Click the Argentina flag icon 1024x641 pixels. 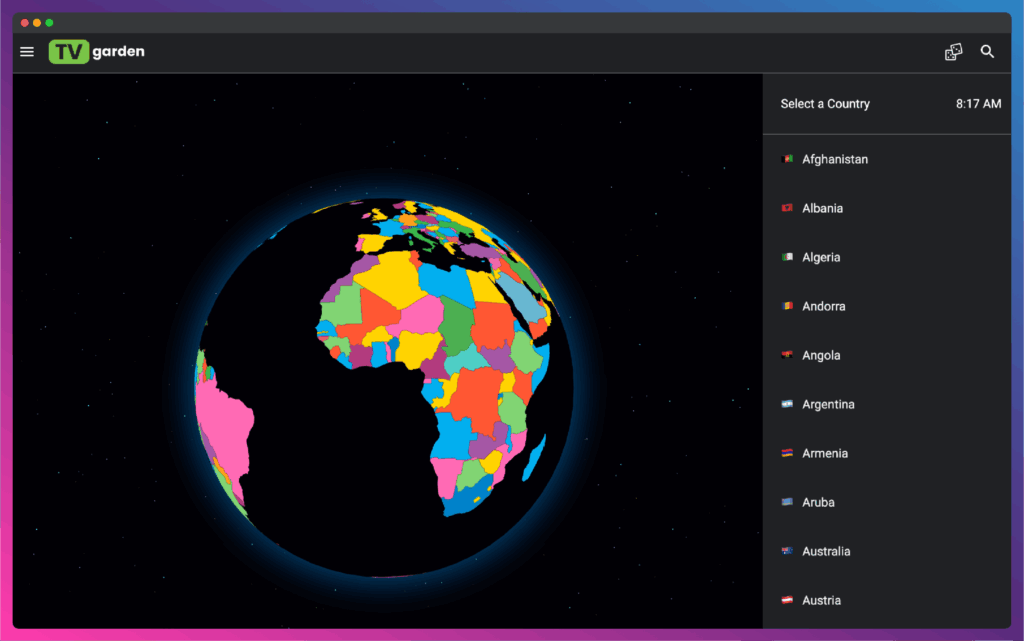pos(787,404)
